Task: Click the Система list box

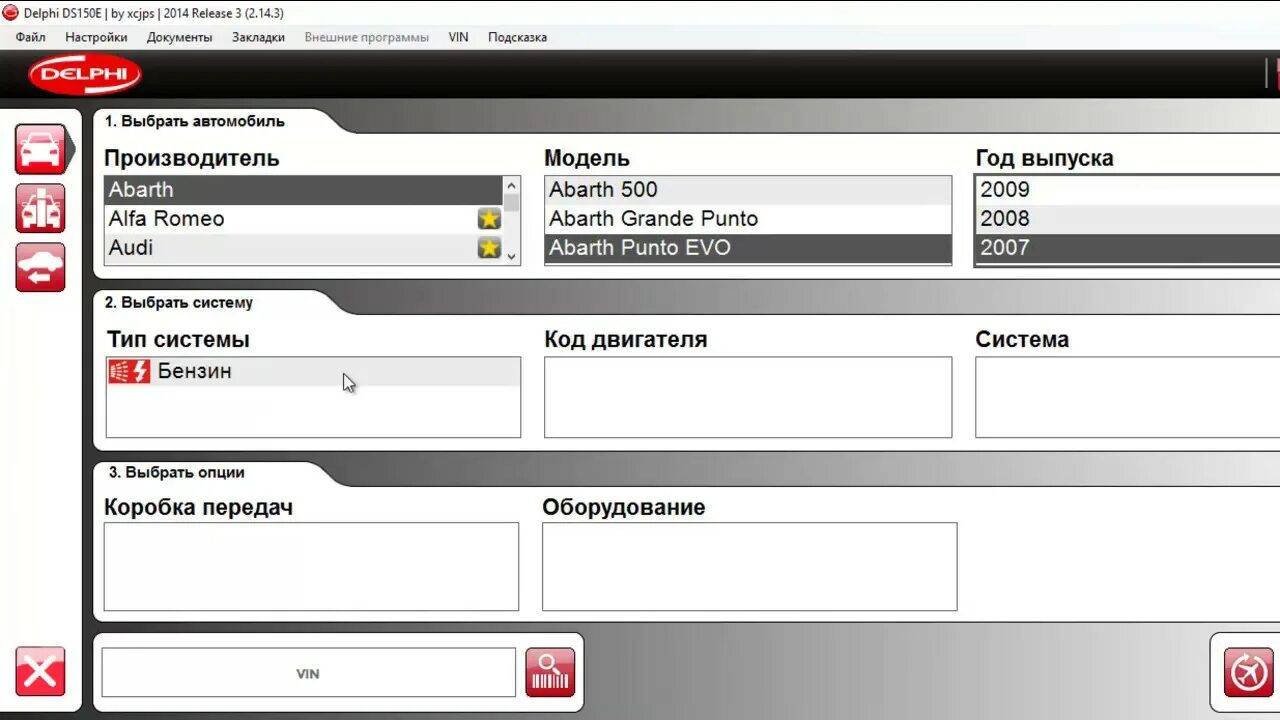Action: [1128, 397]
